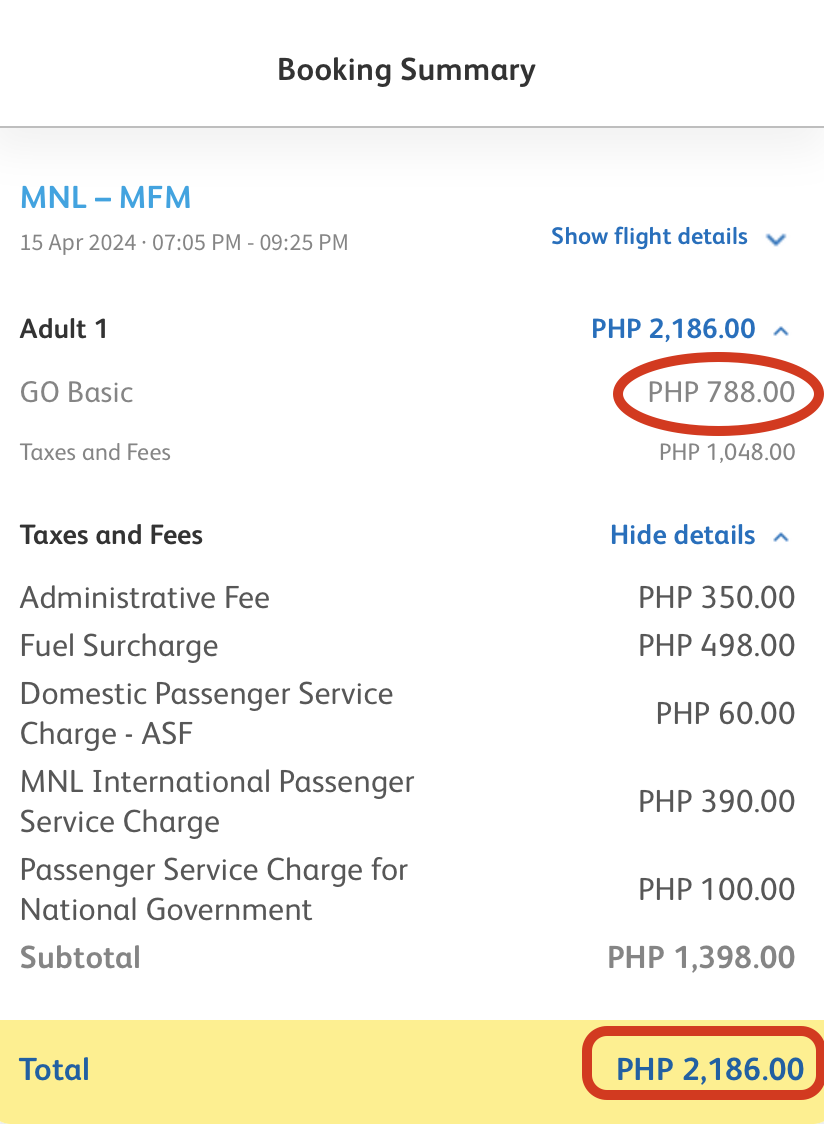
Task: Collapse taxes with Hide details
Action: 682,535
